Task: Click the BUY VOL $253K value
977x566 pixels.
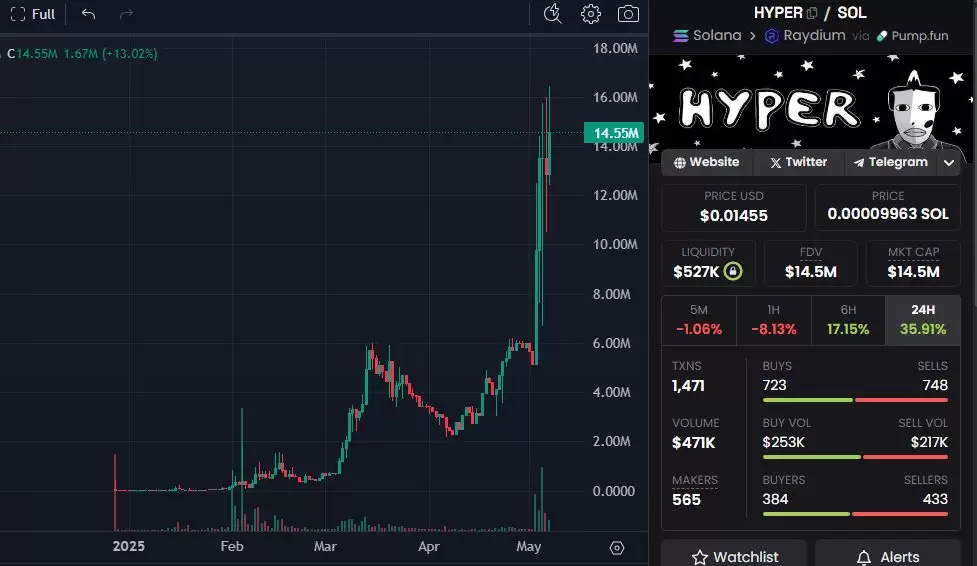Action: coord(783,442)
